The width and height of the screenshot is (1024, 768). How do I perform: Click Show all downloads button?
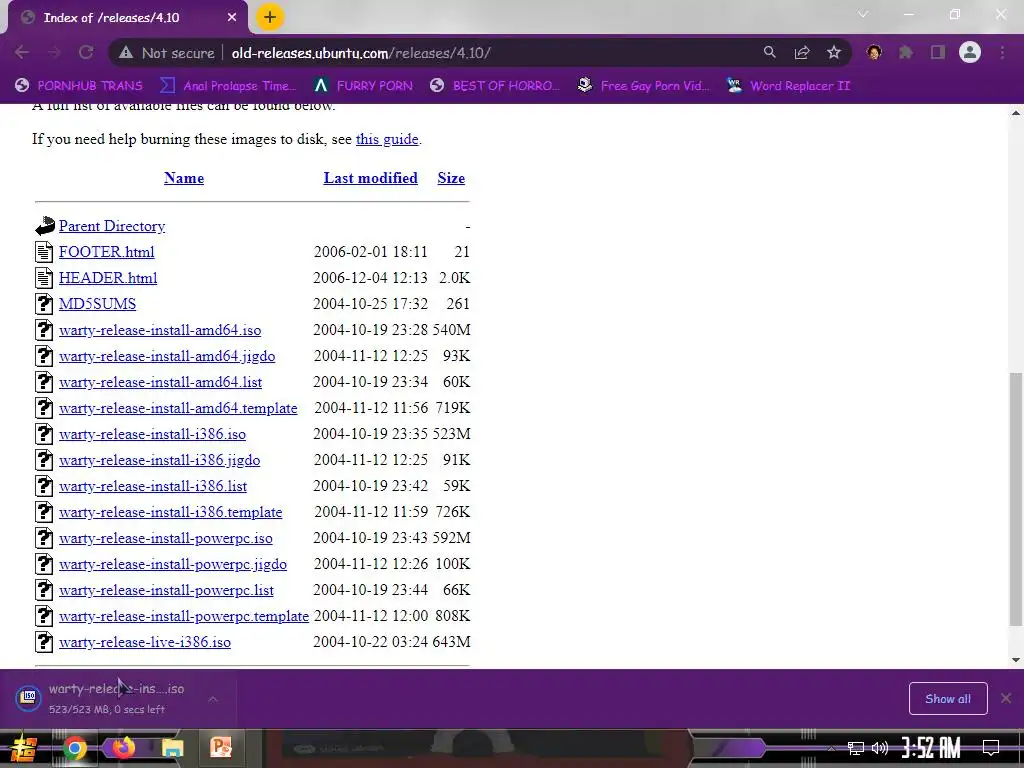click(x=948, y=699)
